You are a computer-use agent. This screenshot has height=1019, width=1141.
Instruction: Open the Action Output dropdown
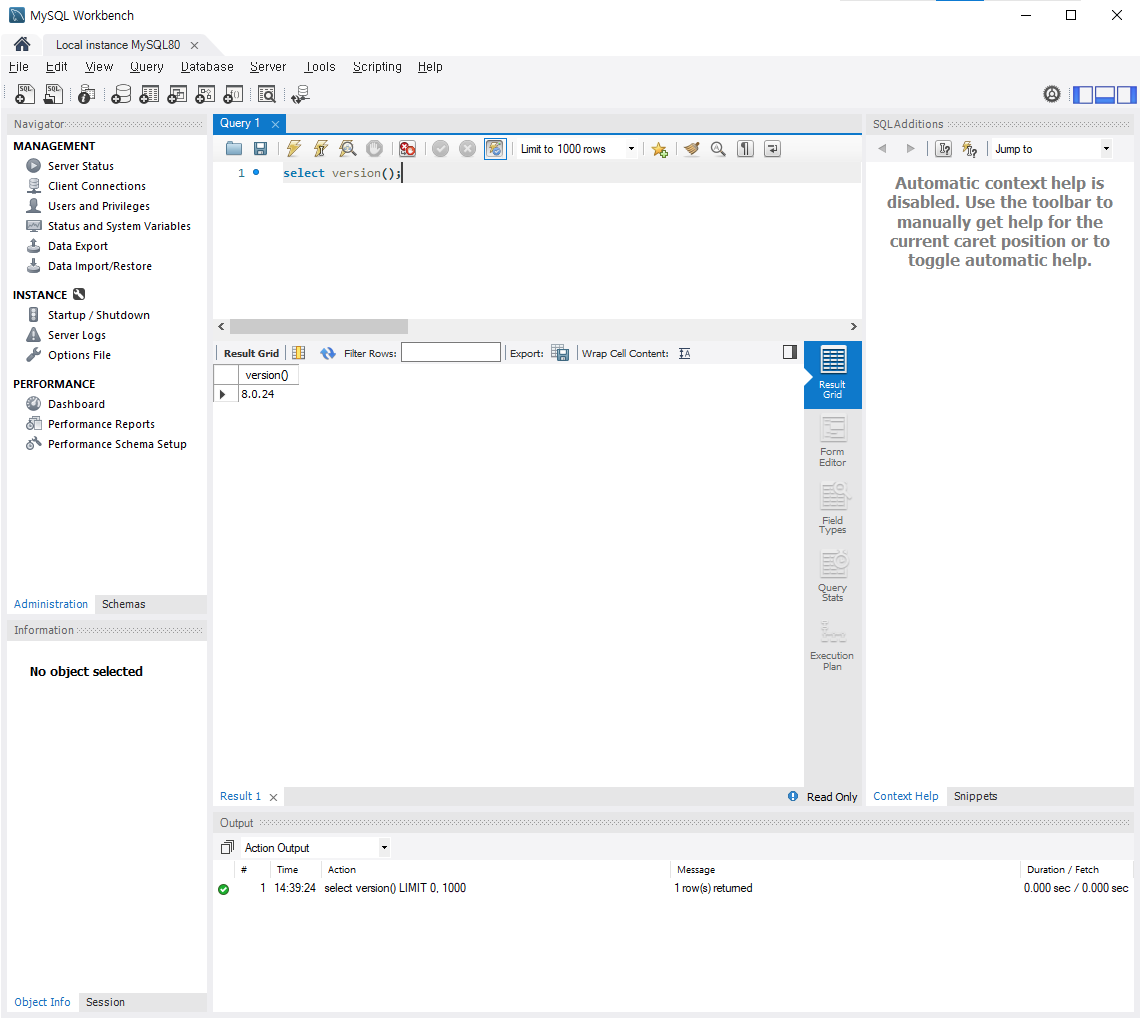tap(316, 847)
